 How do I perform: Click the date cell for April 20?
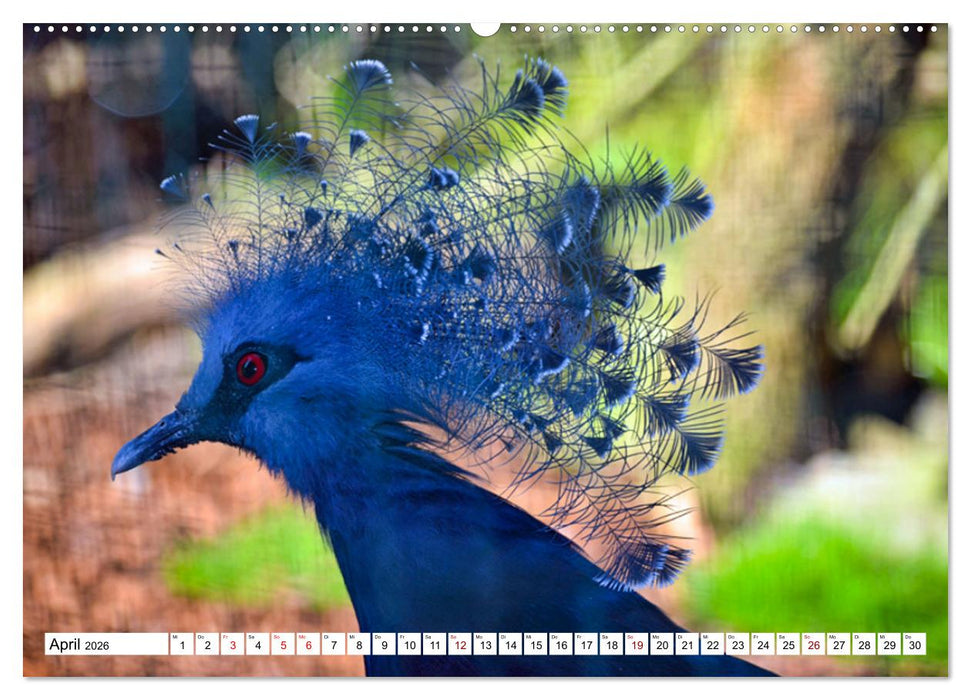pos(662,644)
